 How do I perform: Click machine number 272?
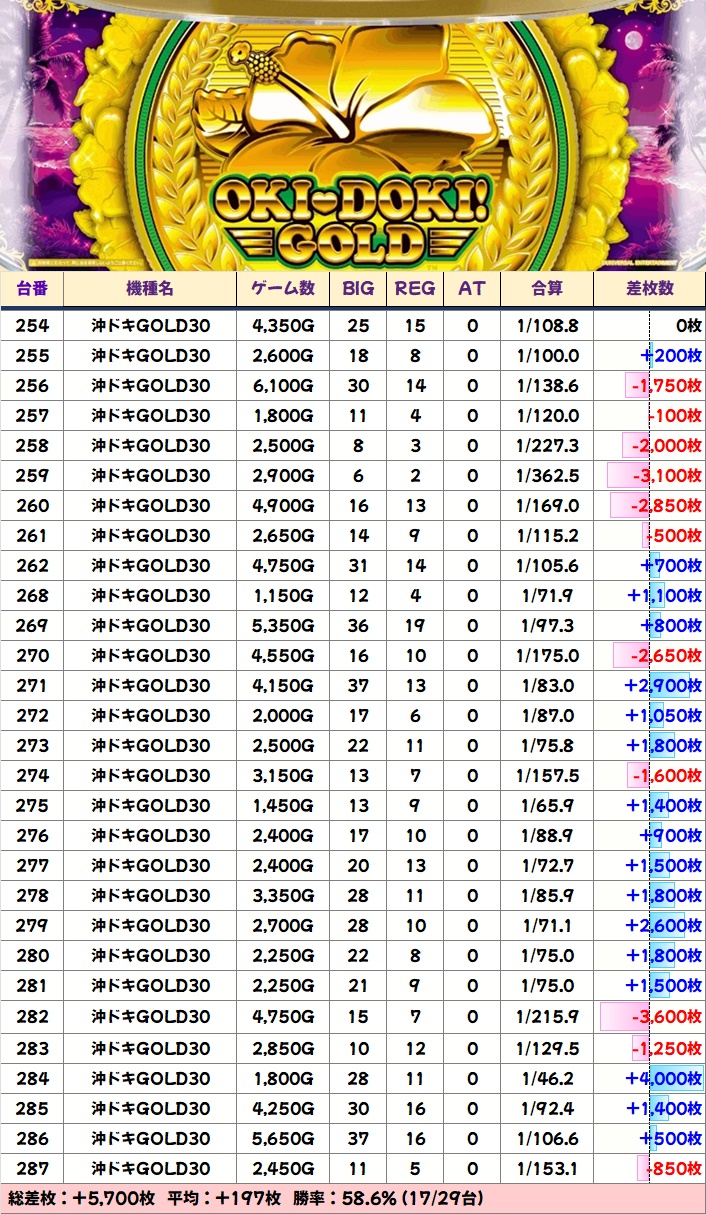[32, 715]
